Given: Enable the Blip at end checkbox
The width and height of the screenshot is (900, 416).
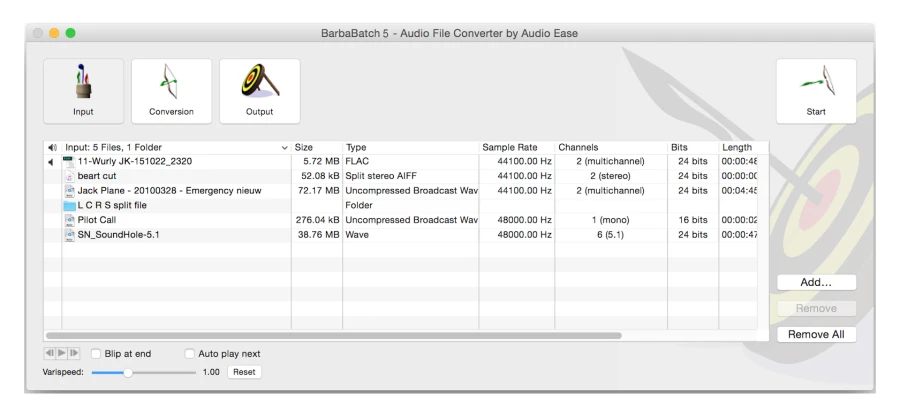Looking at the screenshot, I should click(96, 354).
